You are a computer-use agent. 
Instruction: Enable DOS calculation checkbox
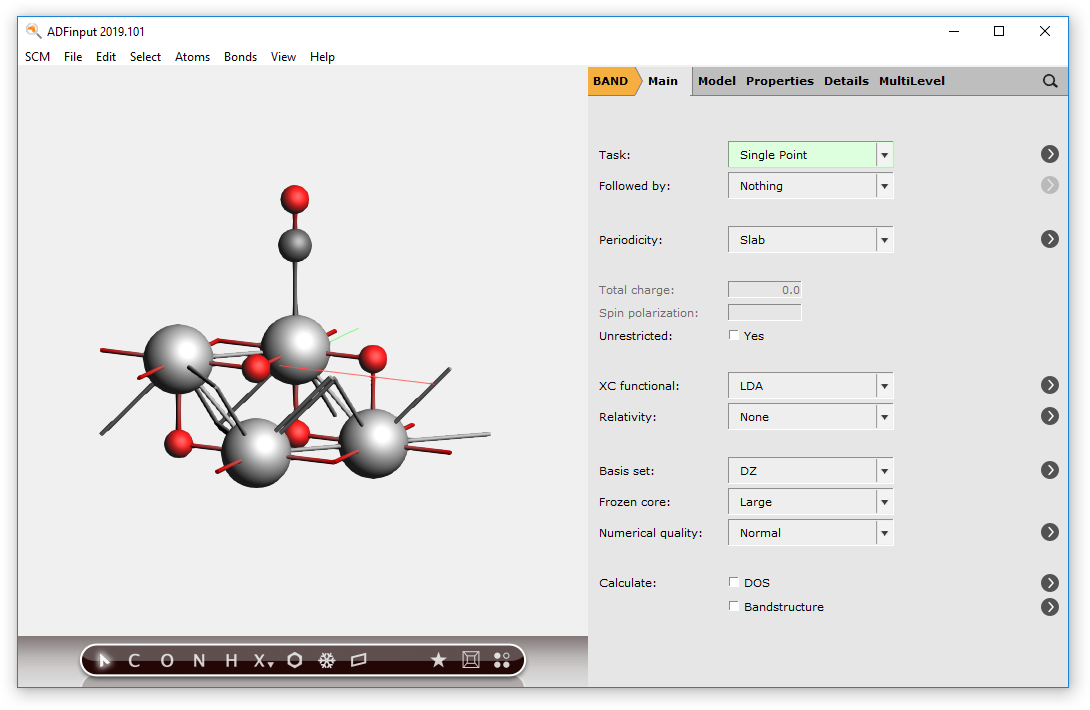point(733,582)
